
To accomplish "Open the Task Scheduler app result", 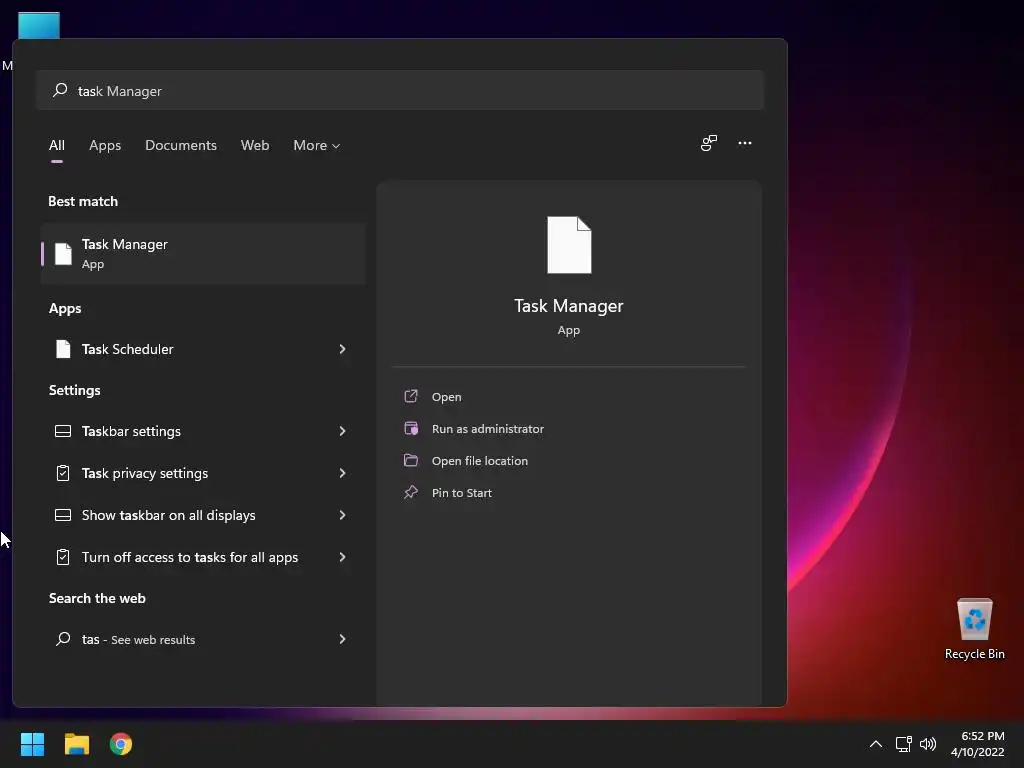I will [201, 349].
